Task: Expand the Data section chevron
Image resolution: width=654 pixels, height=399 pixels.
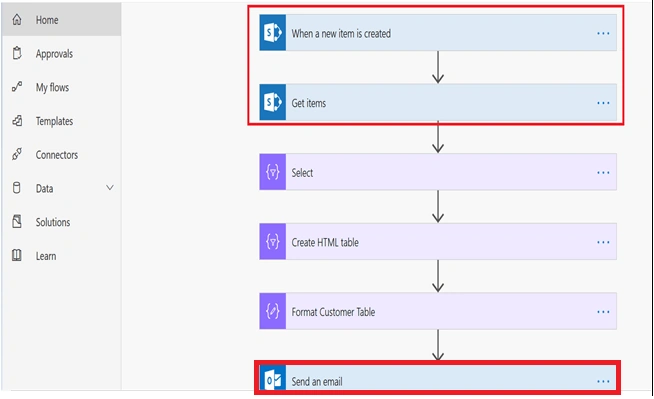Action: point(110,188)
